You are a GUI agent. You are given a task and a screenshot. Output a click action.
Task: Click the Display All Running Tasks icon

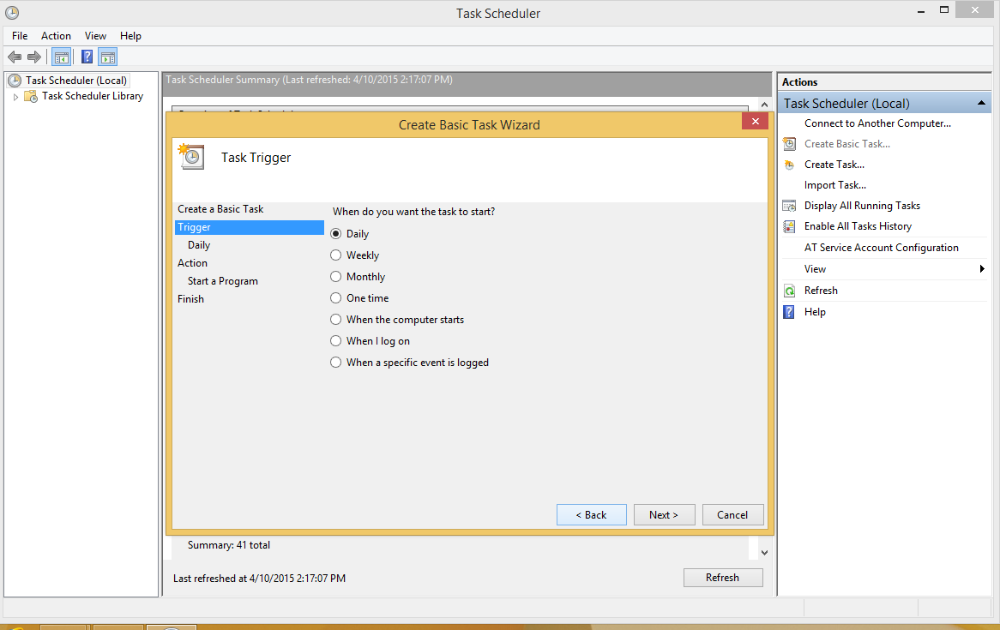790,206
